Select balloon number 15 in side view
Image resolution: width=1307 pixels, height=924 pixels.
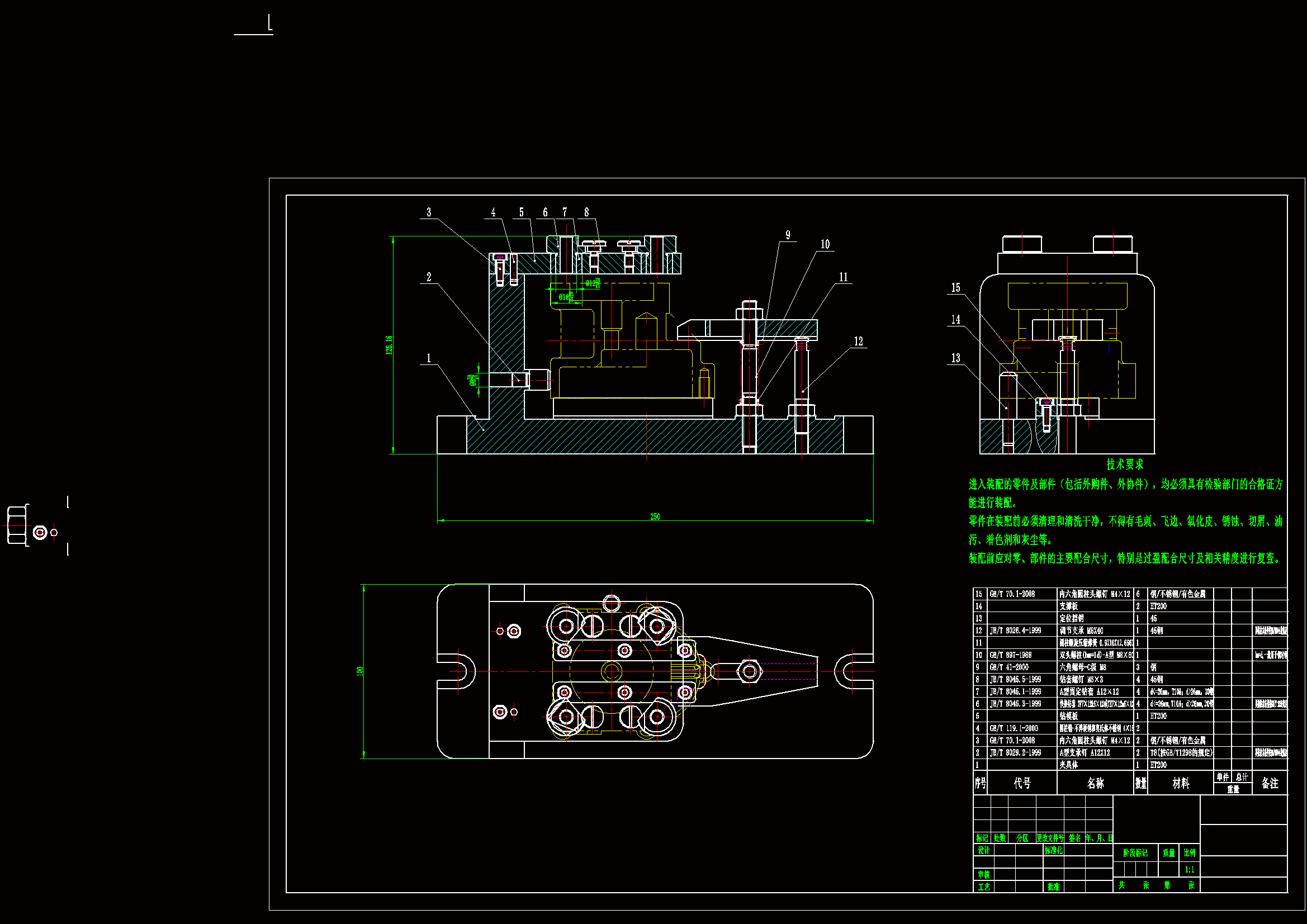956,288
